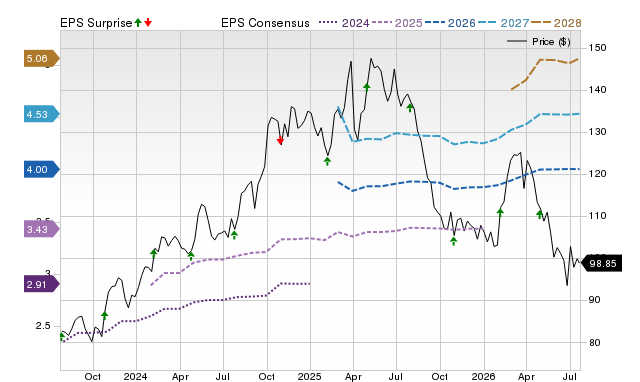This screenshot has width=640, height=382.
Task: Click the EPS Surprise legend label
Action: [x=96, y=23]
